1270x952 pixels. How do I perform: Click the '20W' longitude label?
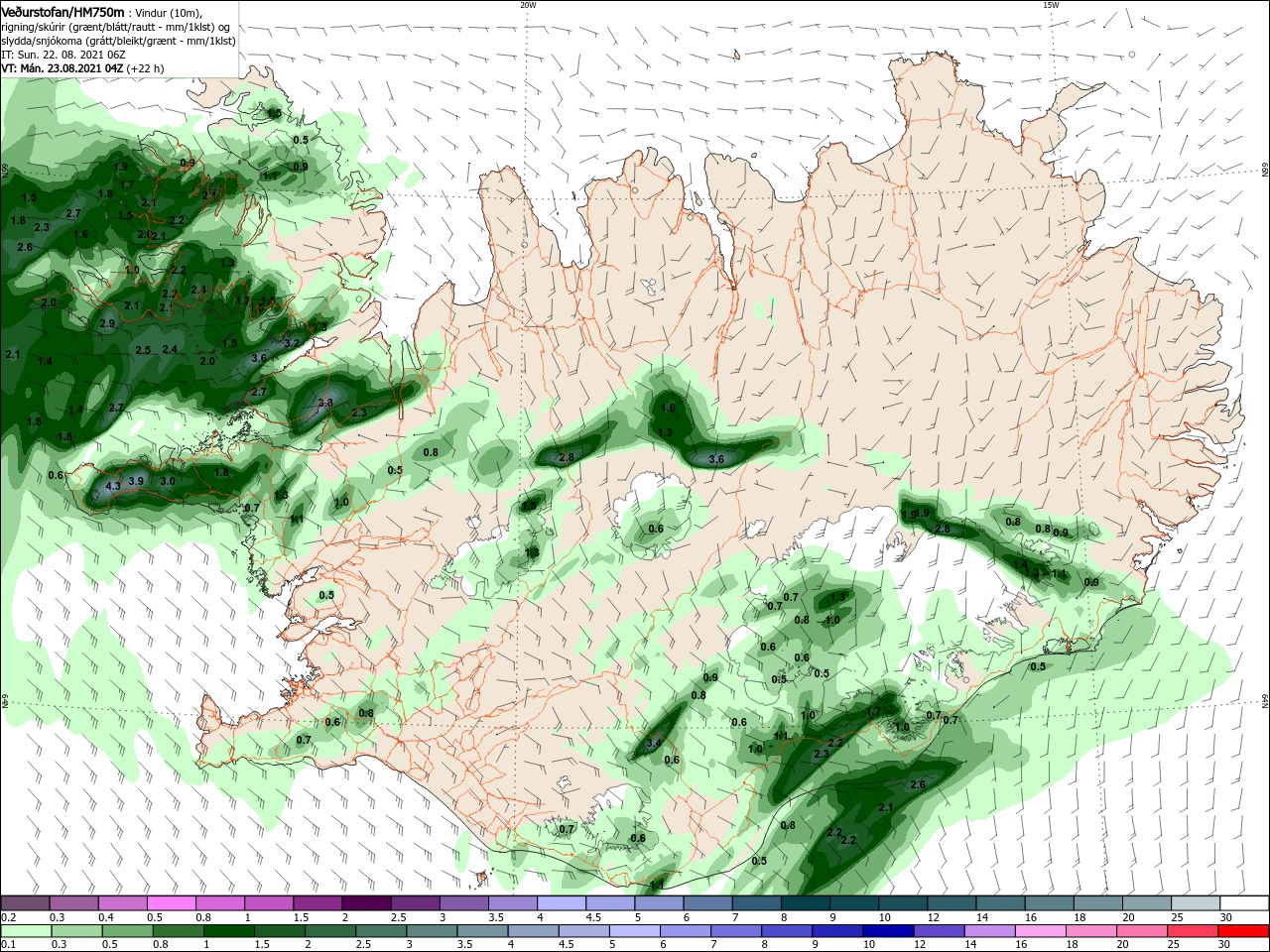(x=528, y=5)
